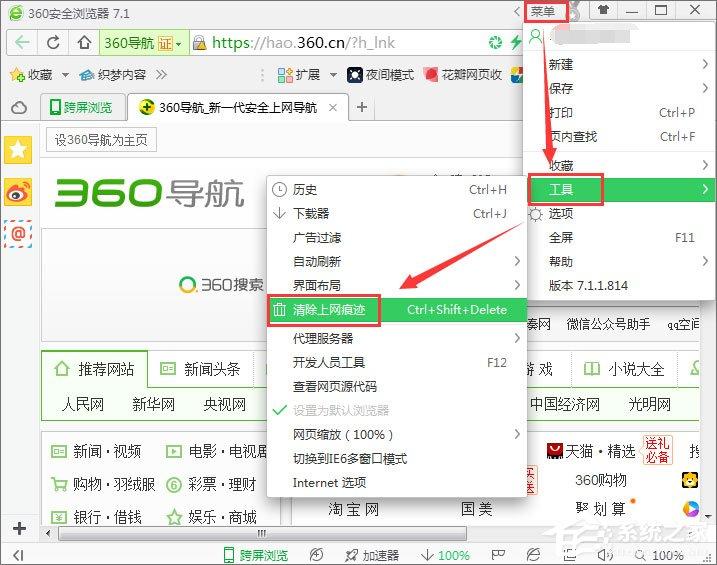
Task: Collapse sidebar with bottom-left arrow icon
Action: click(x=18, y=555)
